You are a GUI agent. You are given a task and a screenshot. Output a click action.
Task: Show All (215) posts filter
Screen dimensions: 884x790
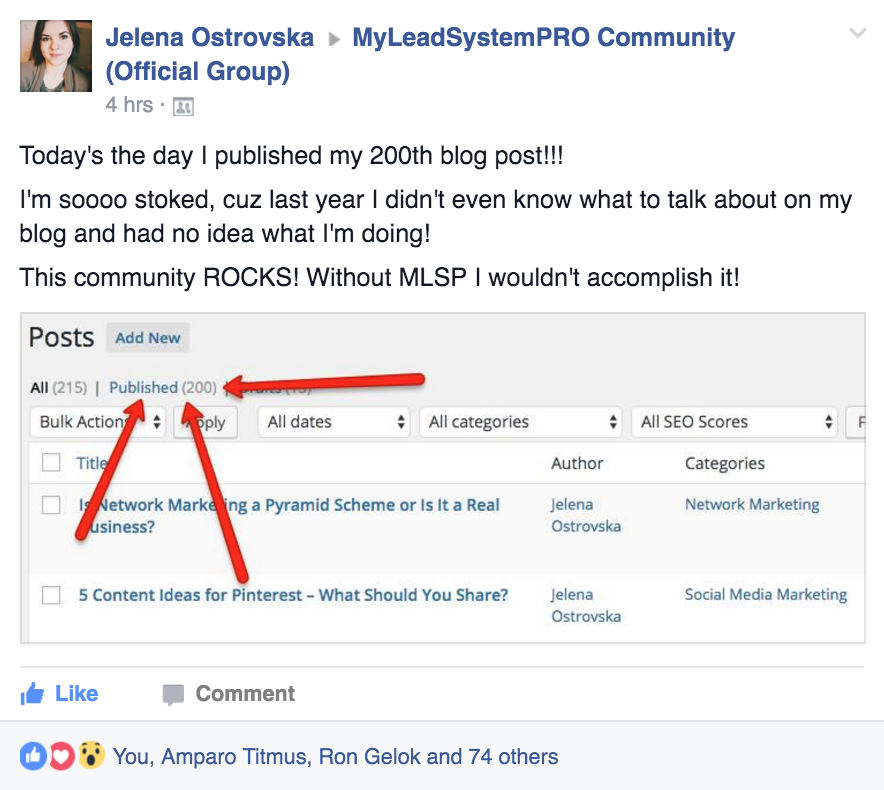59,387
